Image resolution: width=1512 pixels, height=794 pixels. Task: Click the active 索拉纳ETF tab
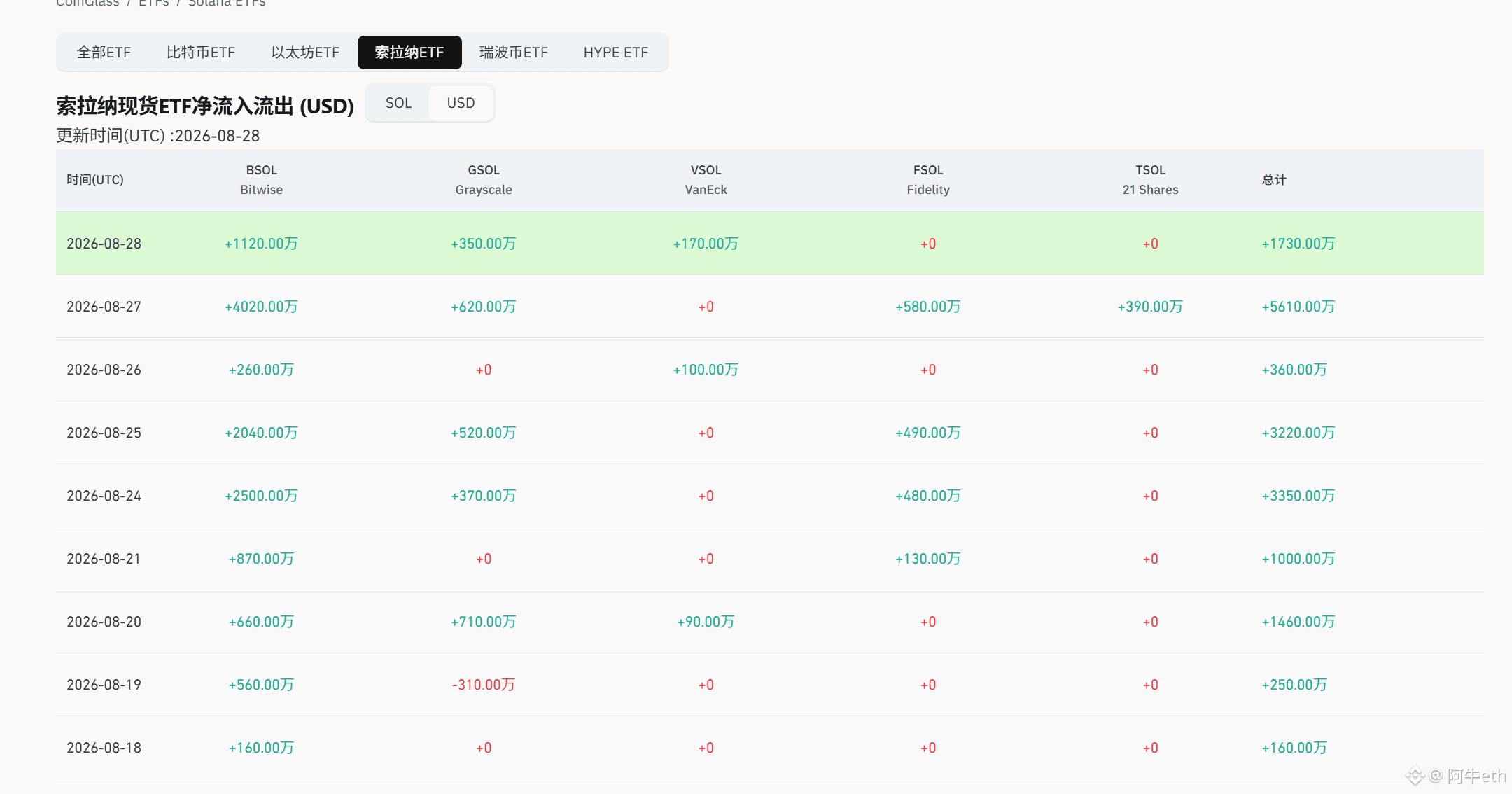[409, 53]
